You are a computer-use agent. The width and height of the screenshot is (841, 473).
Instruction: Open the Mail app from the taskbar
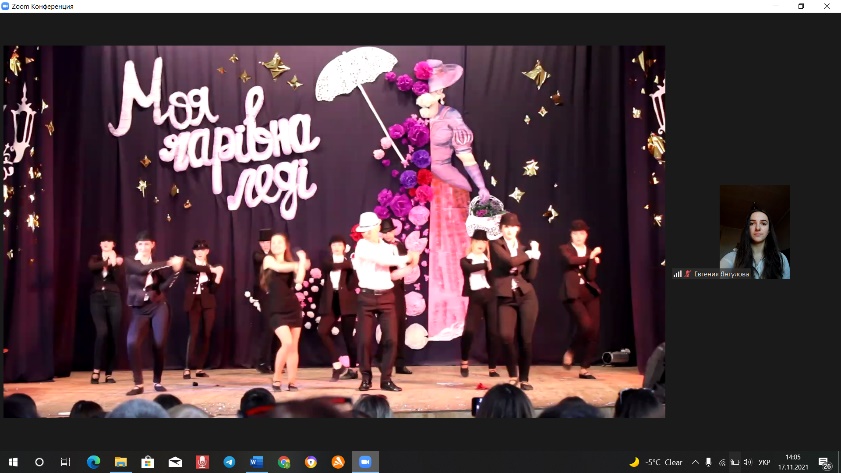pyautogui.click(x=175, y=462)
